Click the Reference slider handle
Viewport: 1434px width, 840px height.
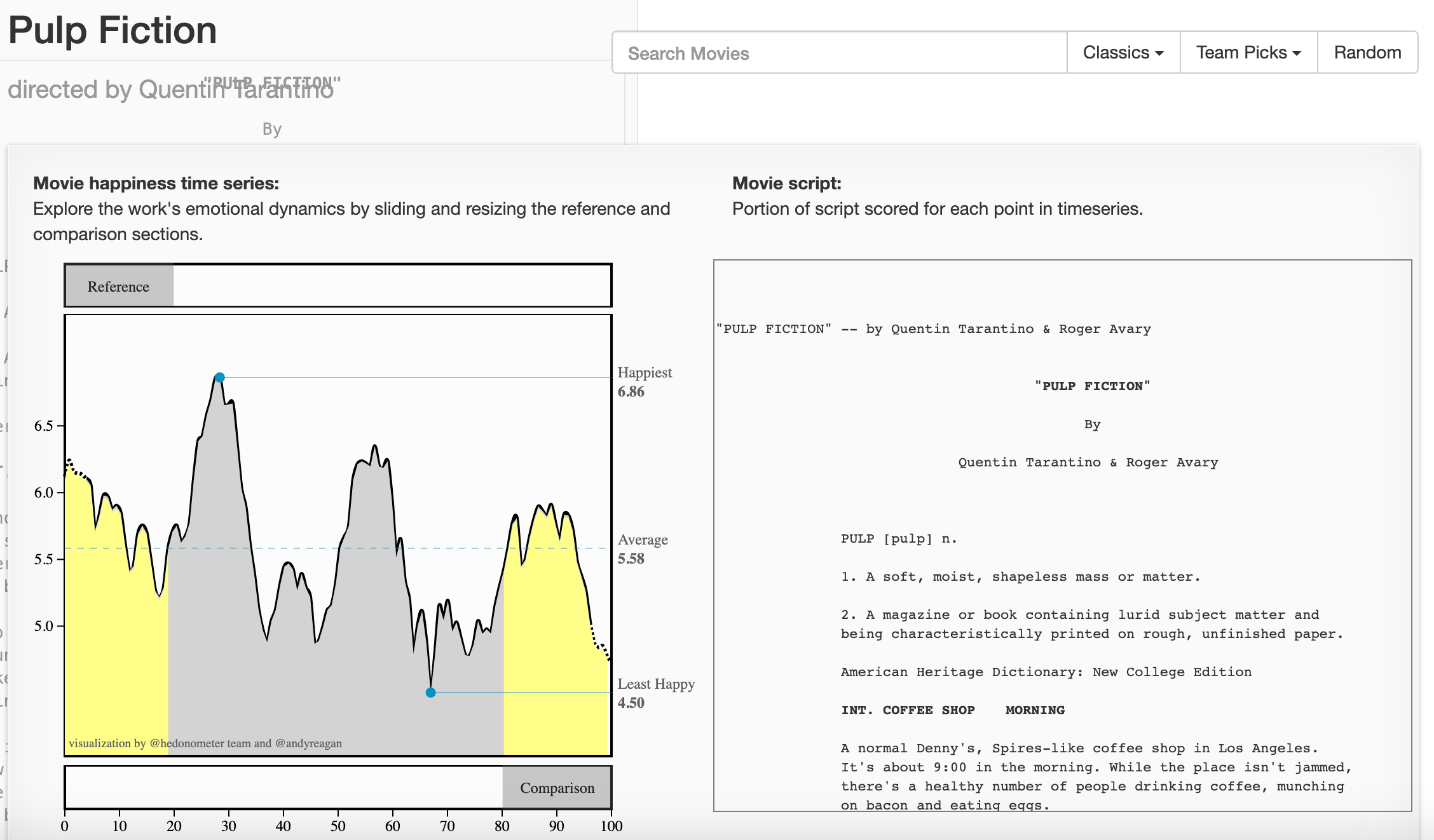119,287
